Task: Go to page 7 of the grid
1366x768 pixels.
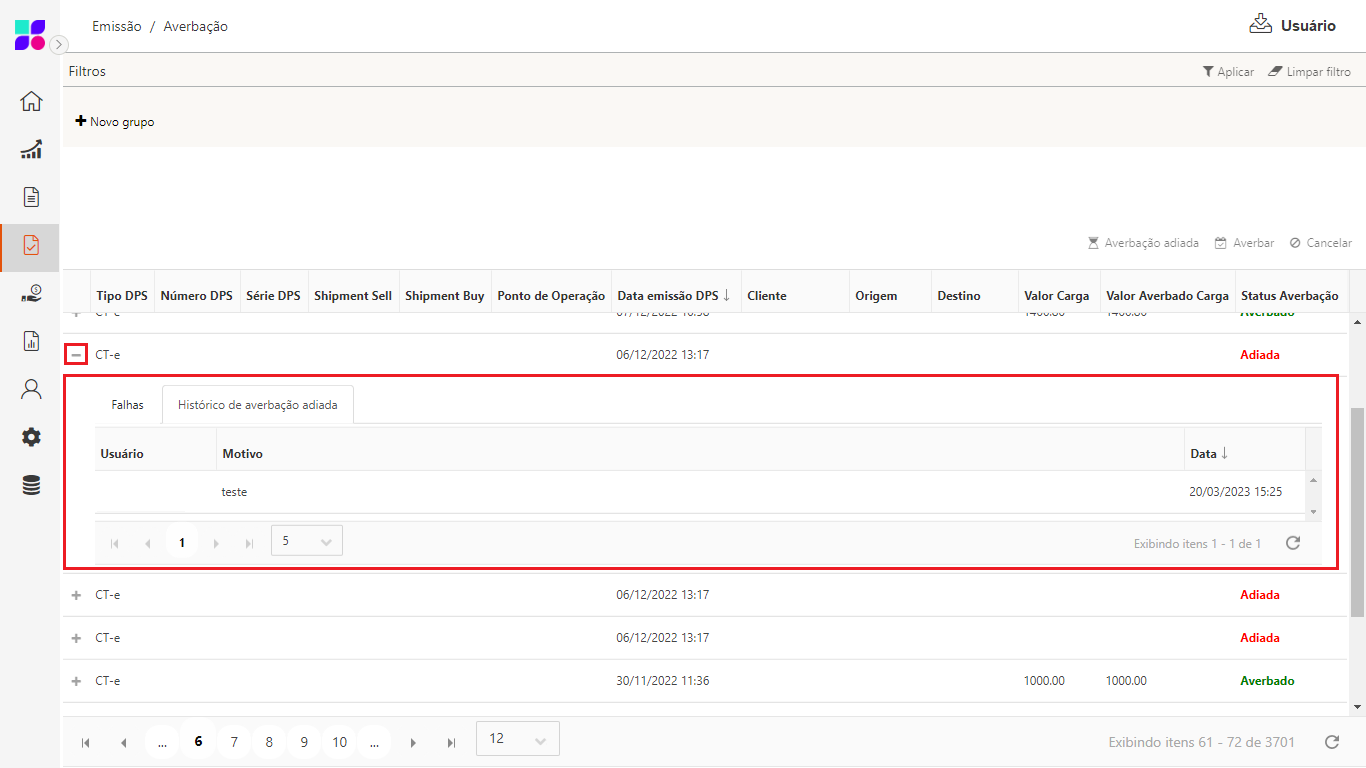Action: point(234,742)
